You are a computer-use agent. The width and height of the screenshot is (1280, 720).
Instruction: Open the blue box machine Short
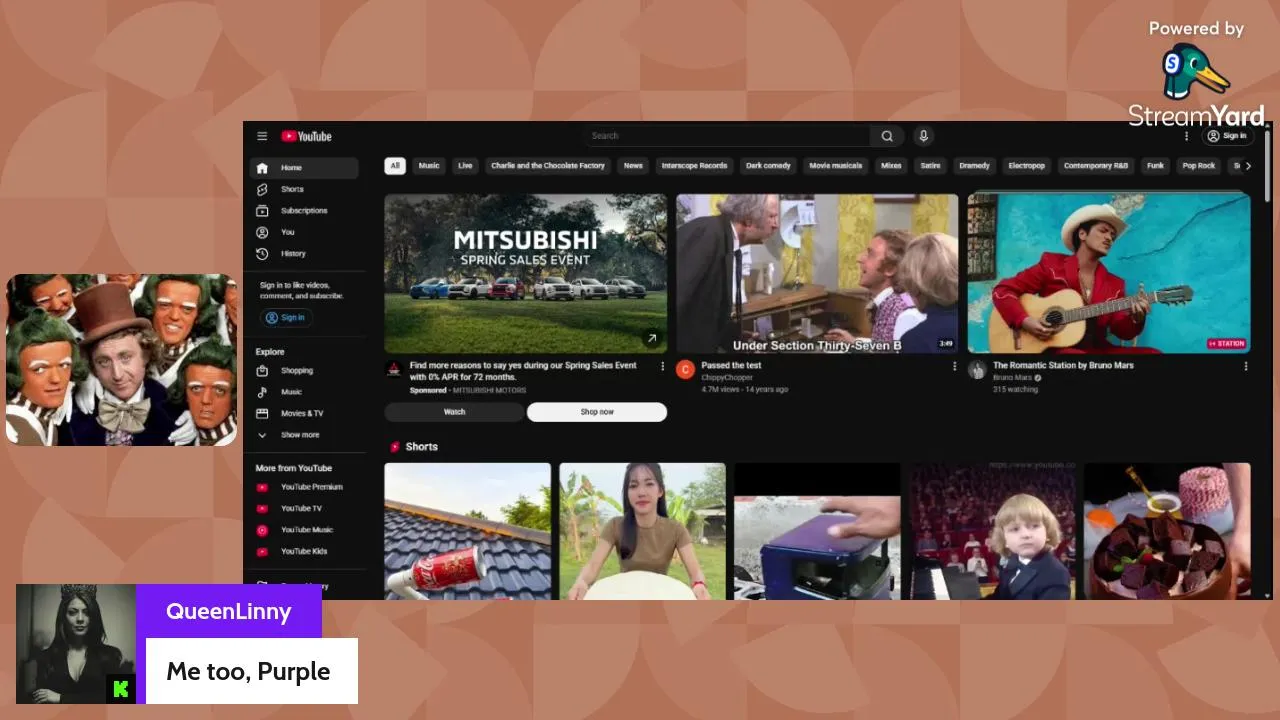818,531
